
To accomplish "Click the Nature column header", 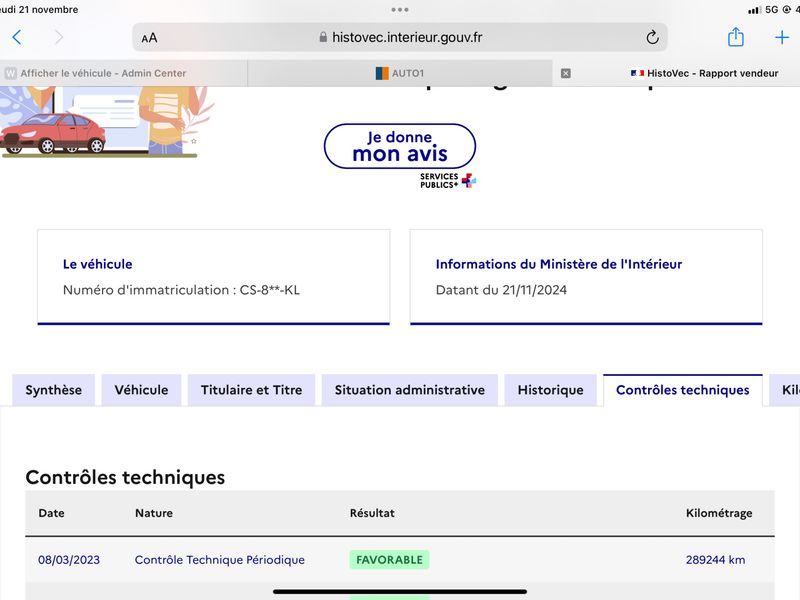I will pyautogui.click(x=154, y=513).
